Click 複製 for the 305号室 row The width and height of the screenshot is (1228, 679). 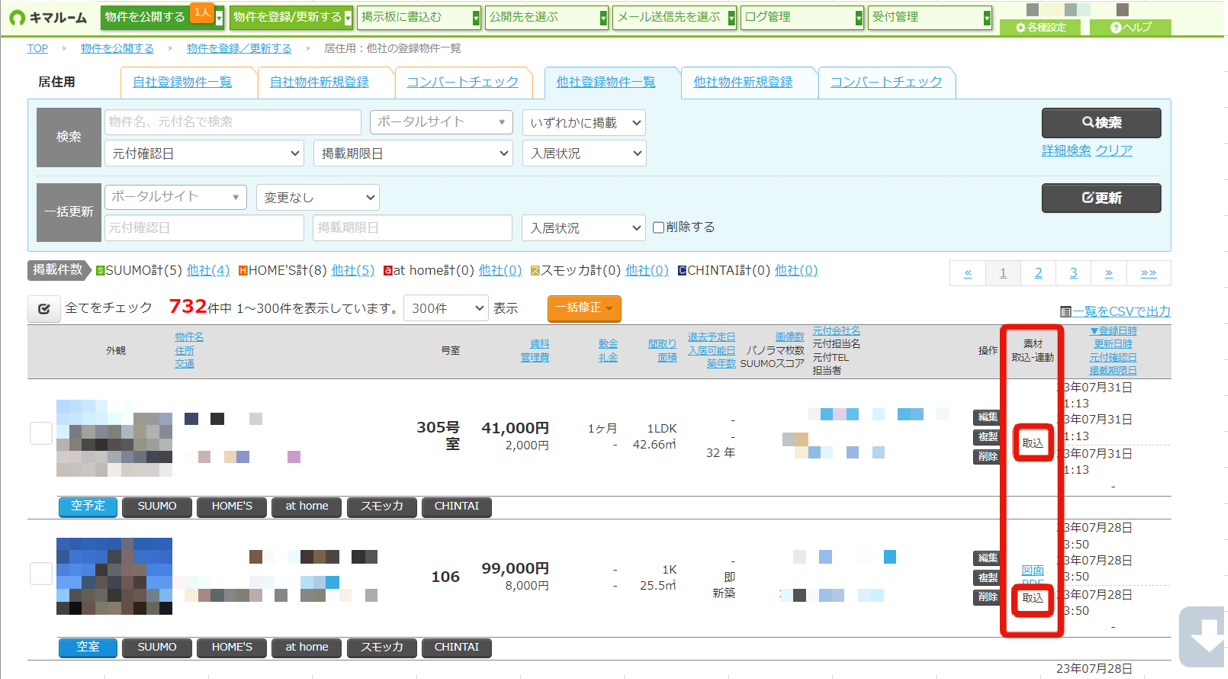click(987, 437)
